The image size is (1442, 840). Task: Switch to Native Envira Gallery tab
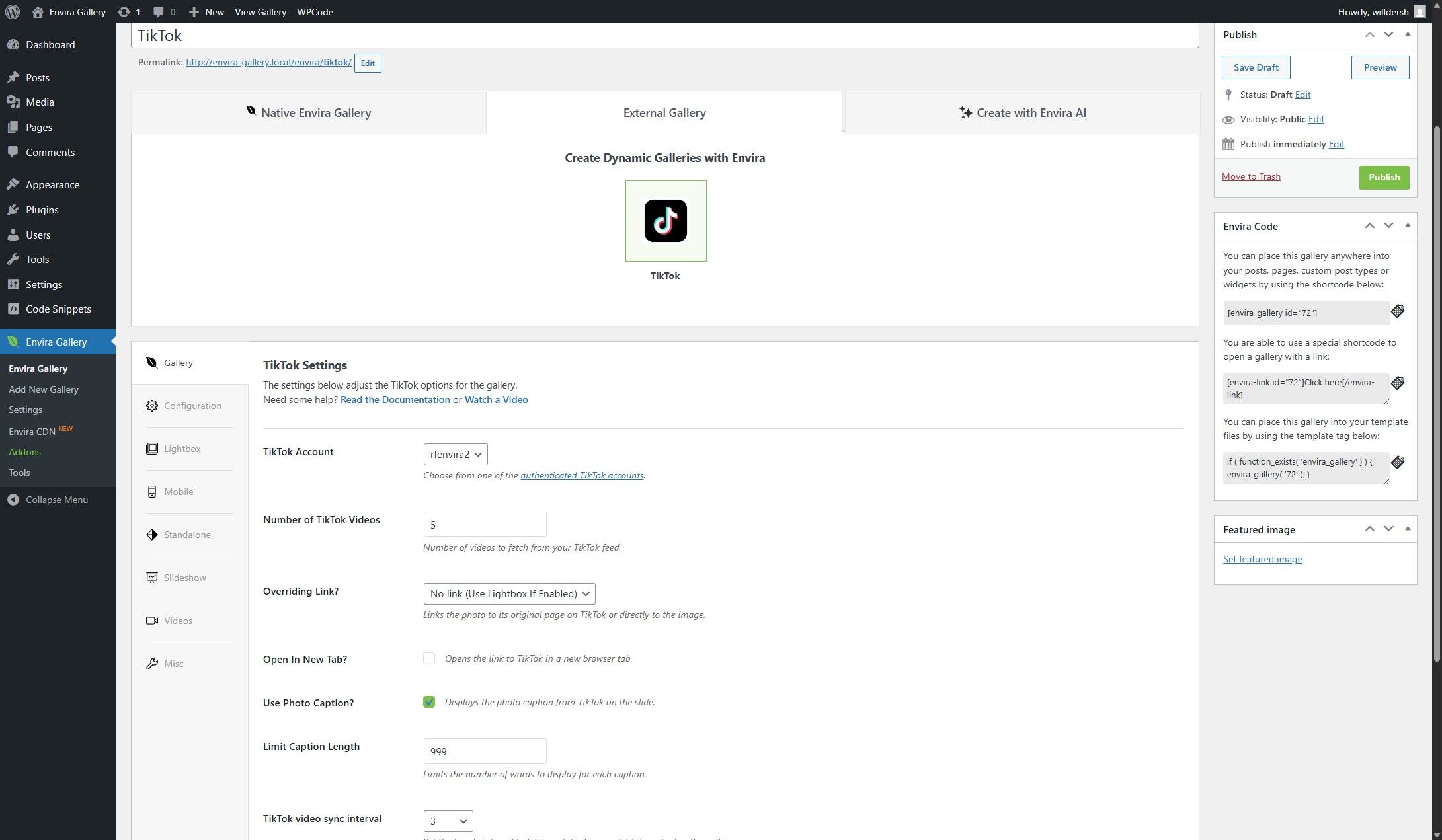(309, 113)
